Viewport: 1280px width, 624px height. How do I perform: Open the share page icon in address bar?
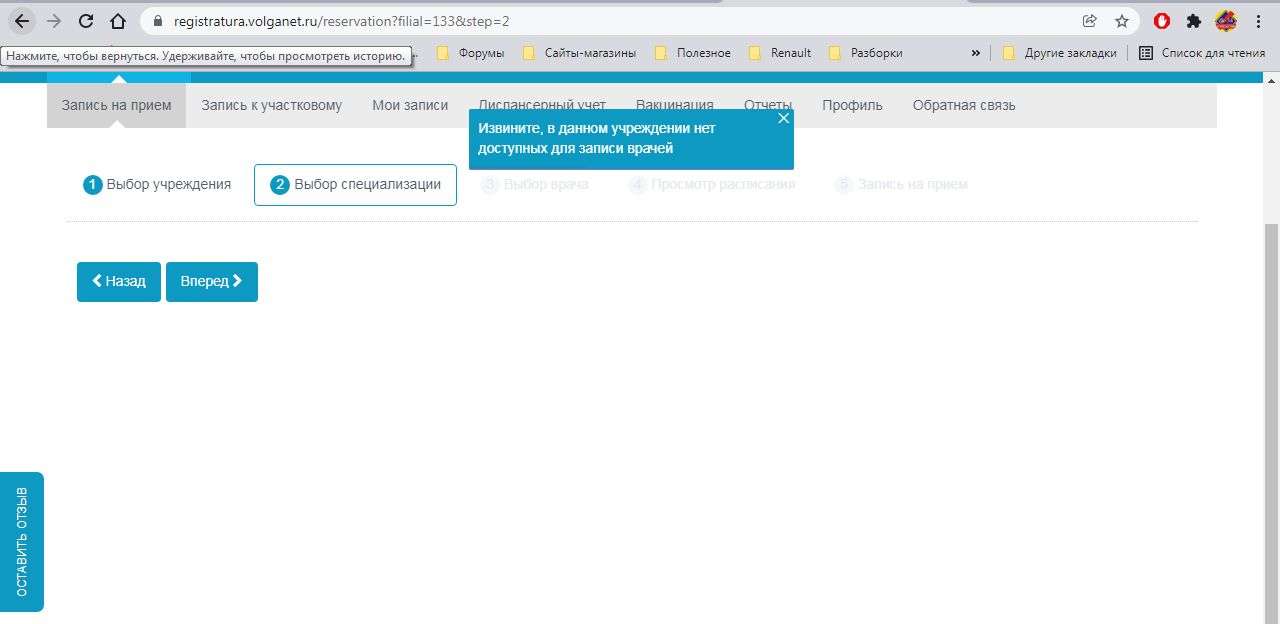tap(1090, 21)
